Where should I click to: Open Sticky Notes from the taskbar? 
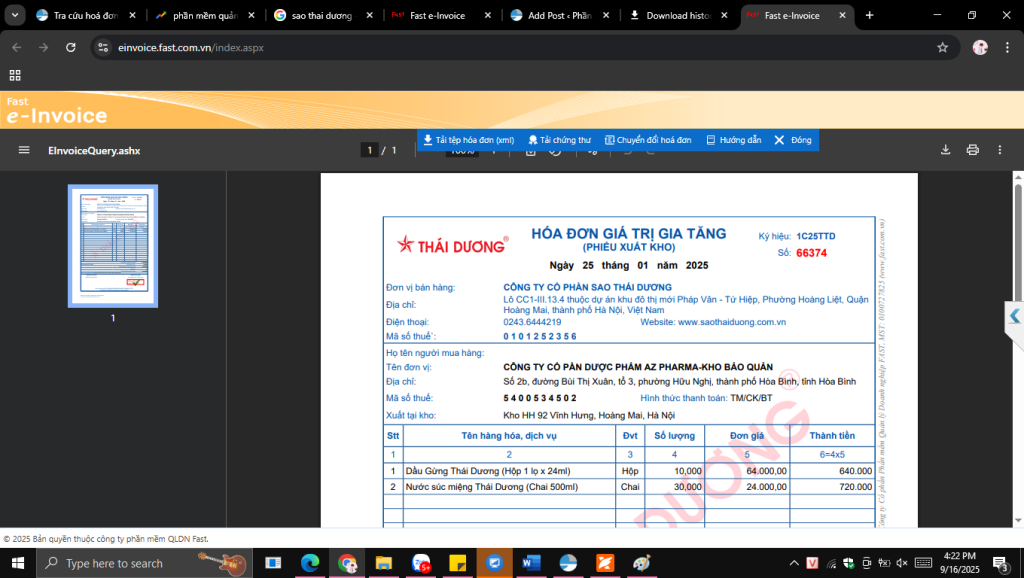[457, 563]
